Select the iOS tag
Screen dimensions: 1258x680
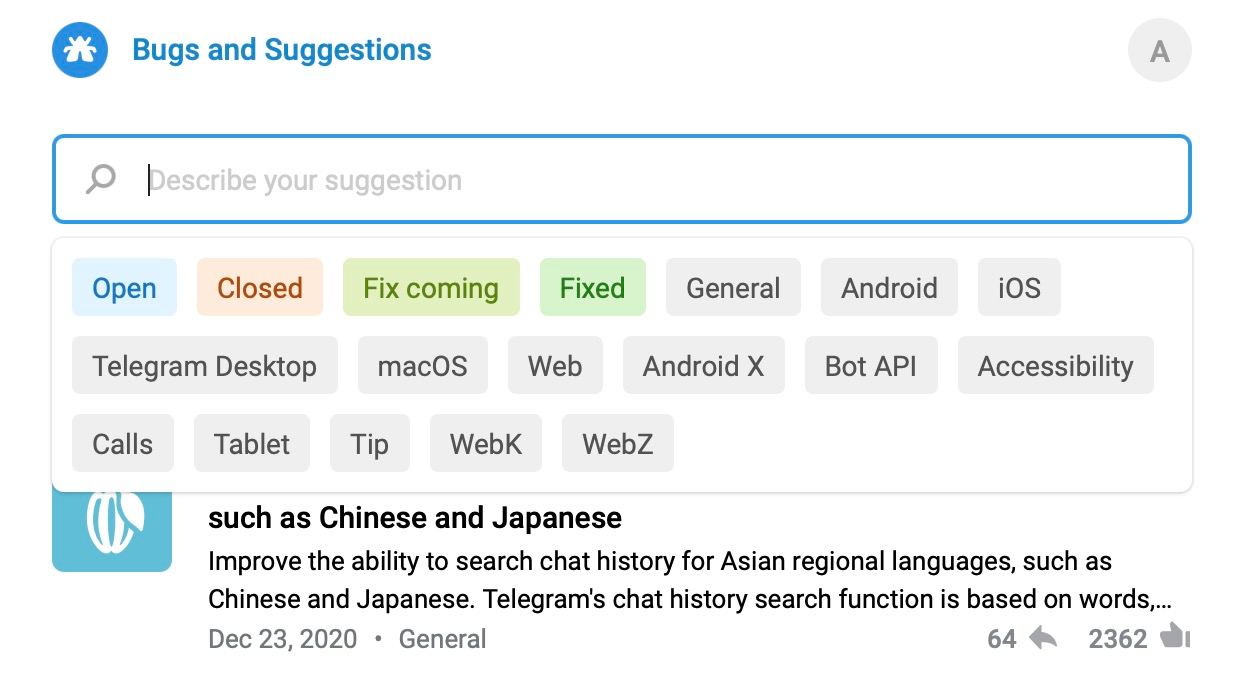[x=1019, y=288]
